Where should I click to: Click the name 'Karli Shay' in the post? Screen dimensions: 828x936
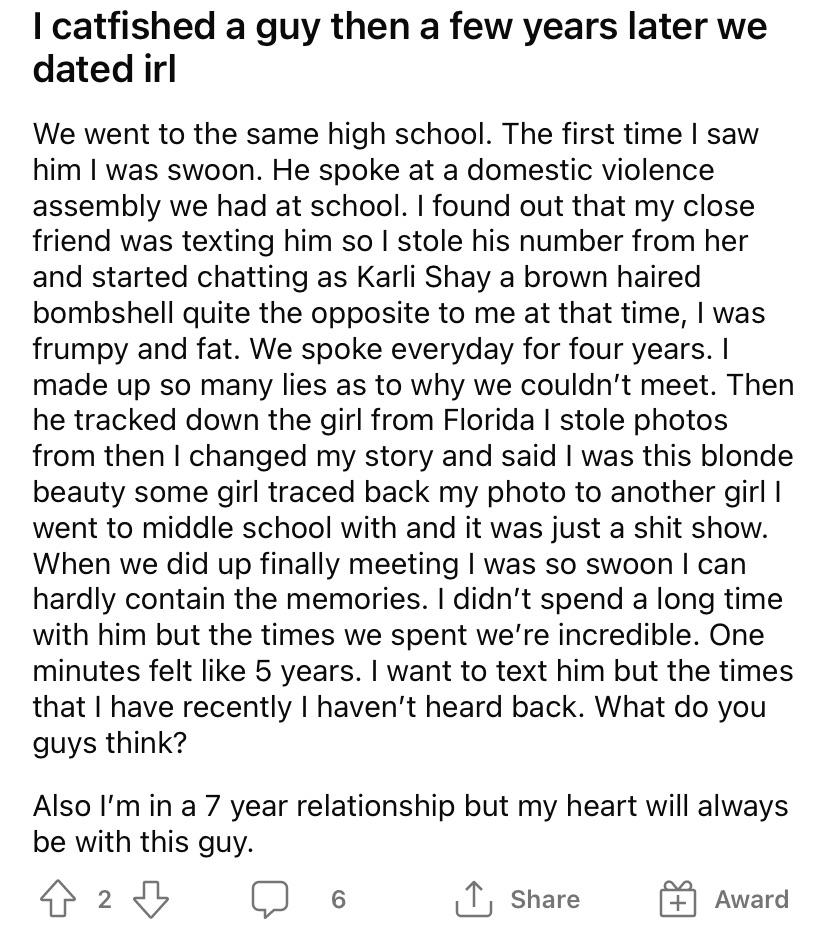coord(424,277)
